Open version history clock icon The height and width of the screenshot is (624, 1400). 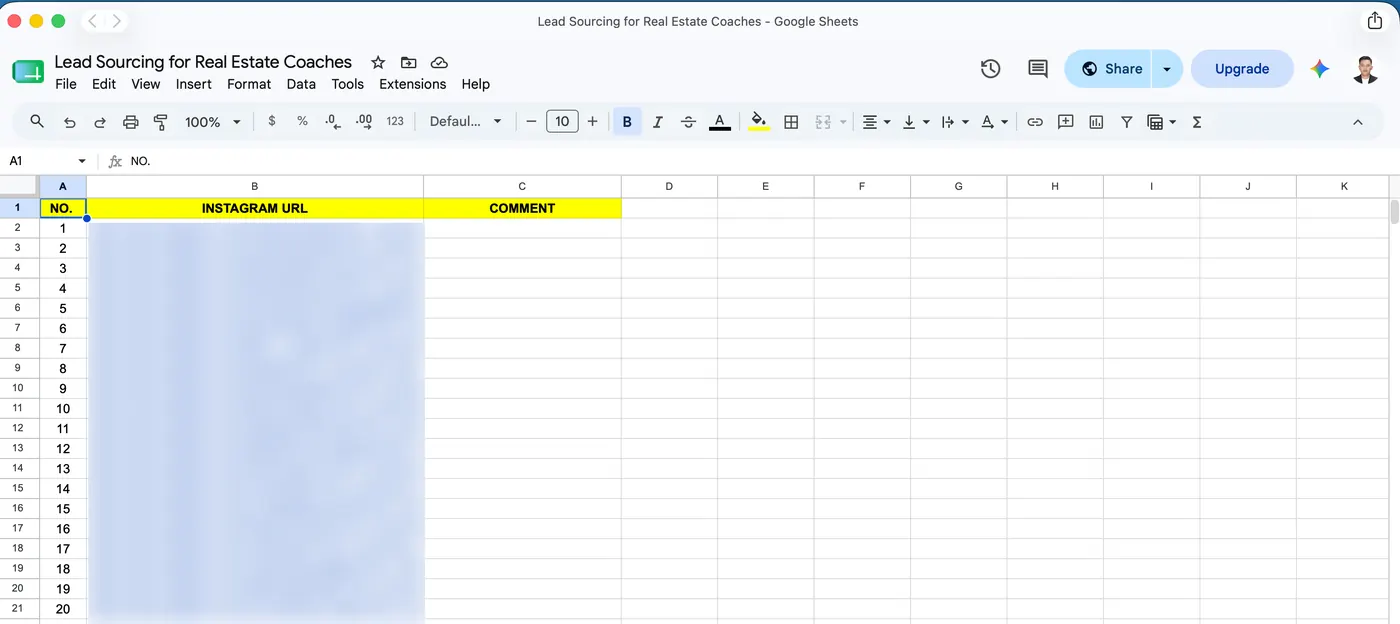pyautogui.click(x=990, y=69)
